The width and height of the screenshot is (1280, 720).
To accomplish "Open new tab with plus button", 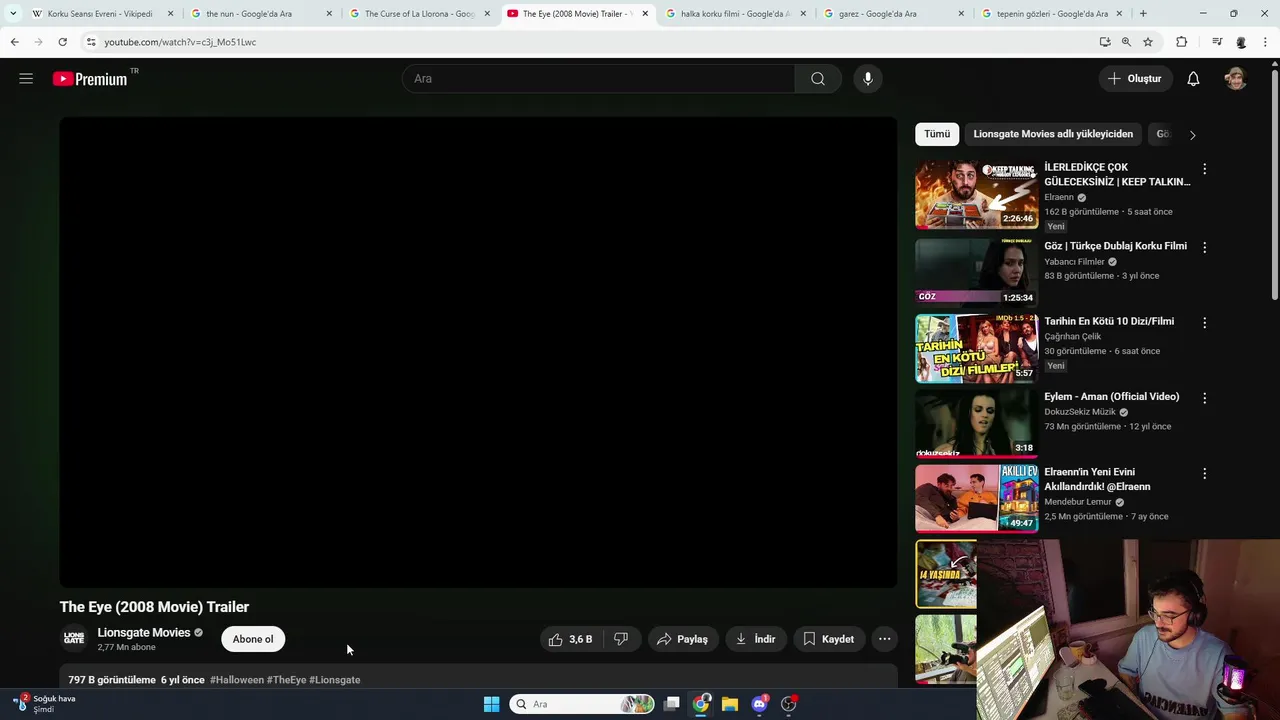I will pos(1143,13).
